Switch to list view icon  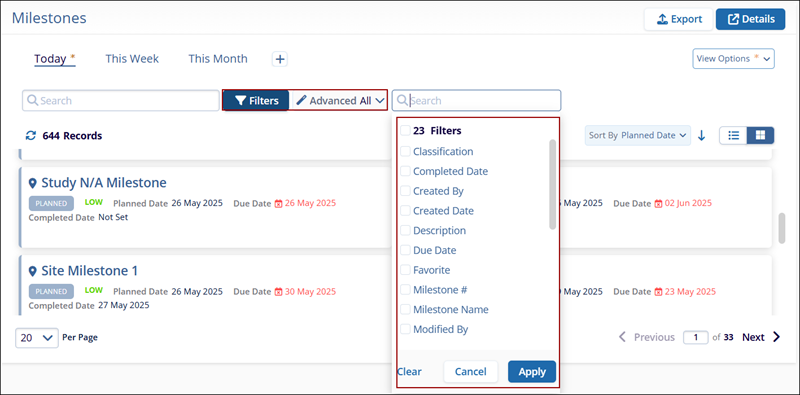[x=734, y=135]
